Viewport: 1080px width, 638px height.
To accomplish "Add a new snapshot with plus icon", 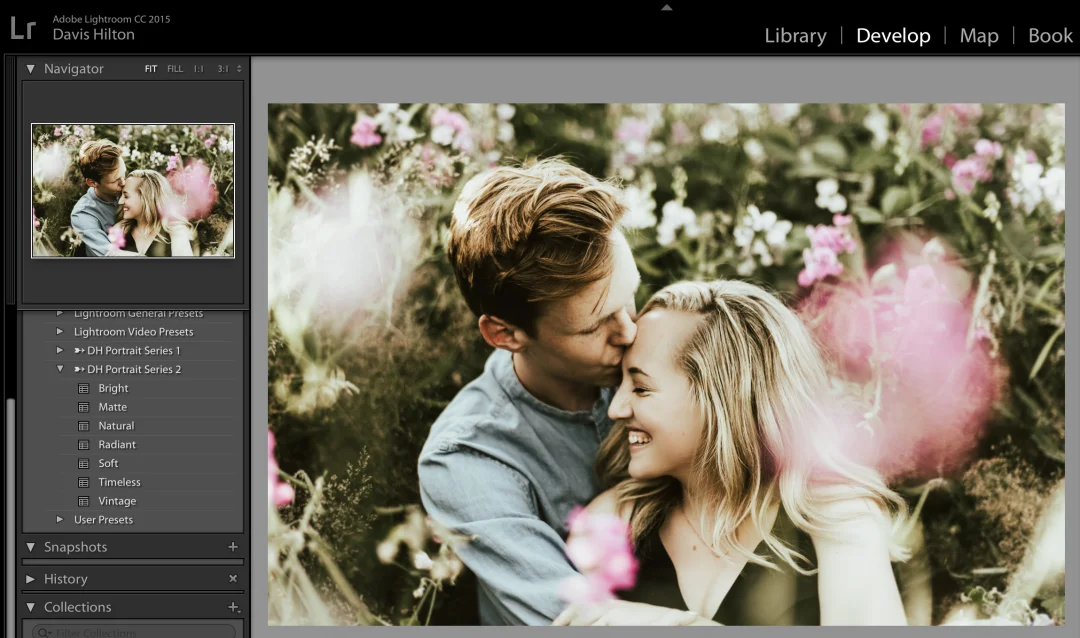I will point(233,547).
